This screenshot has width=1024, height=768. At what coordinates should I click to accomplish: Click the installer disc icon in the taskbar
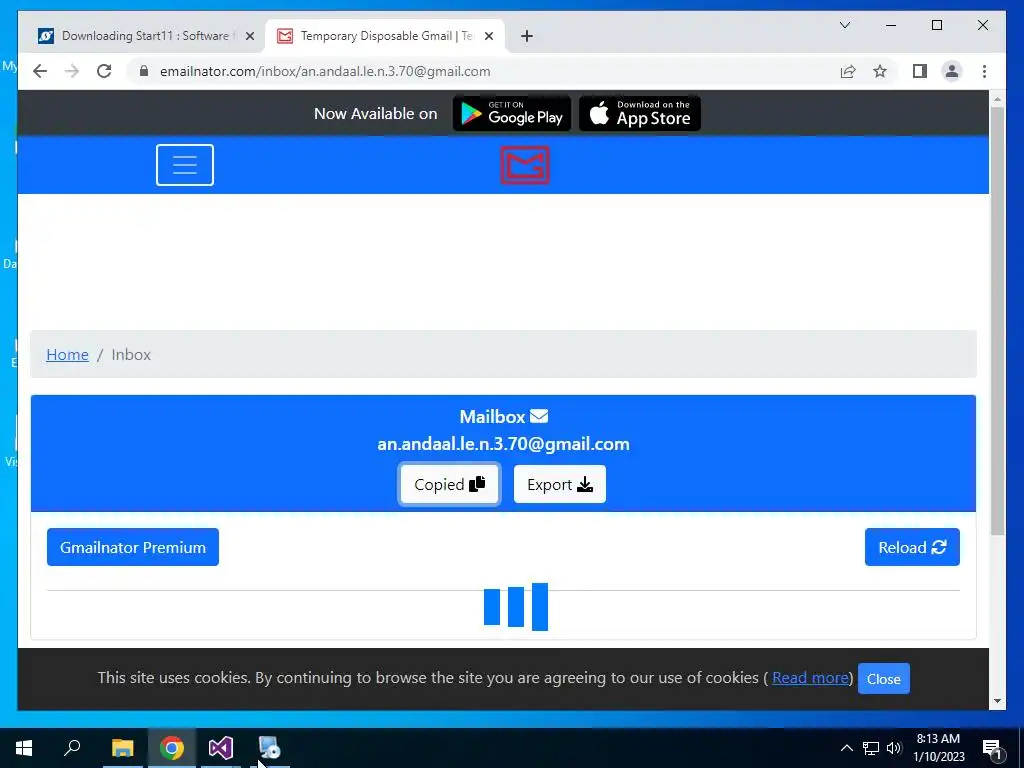coord(269,748)
